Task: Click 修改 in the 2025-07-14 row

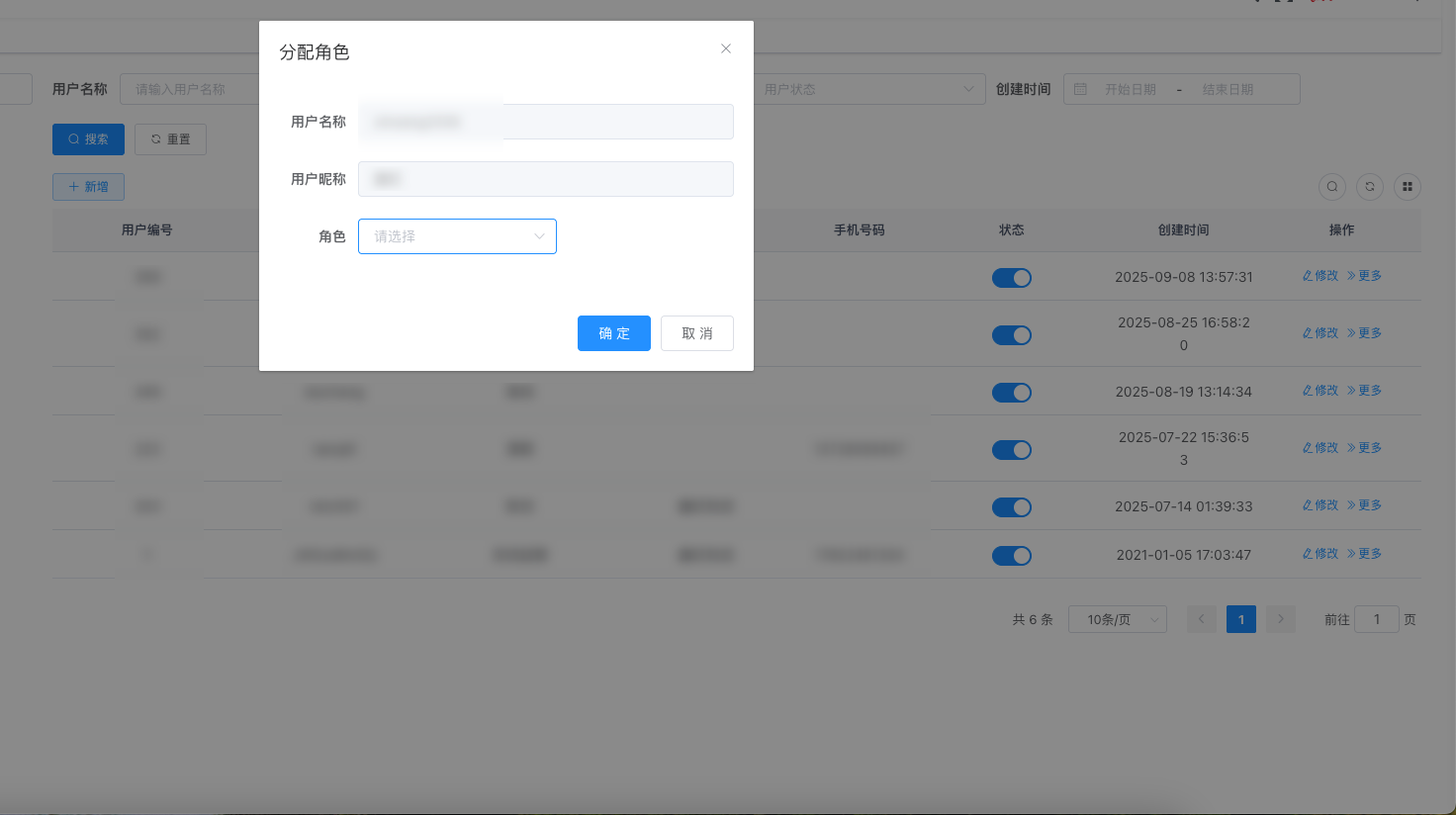Action: pos(1320,505)
